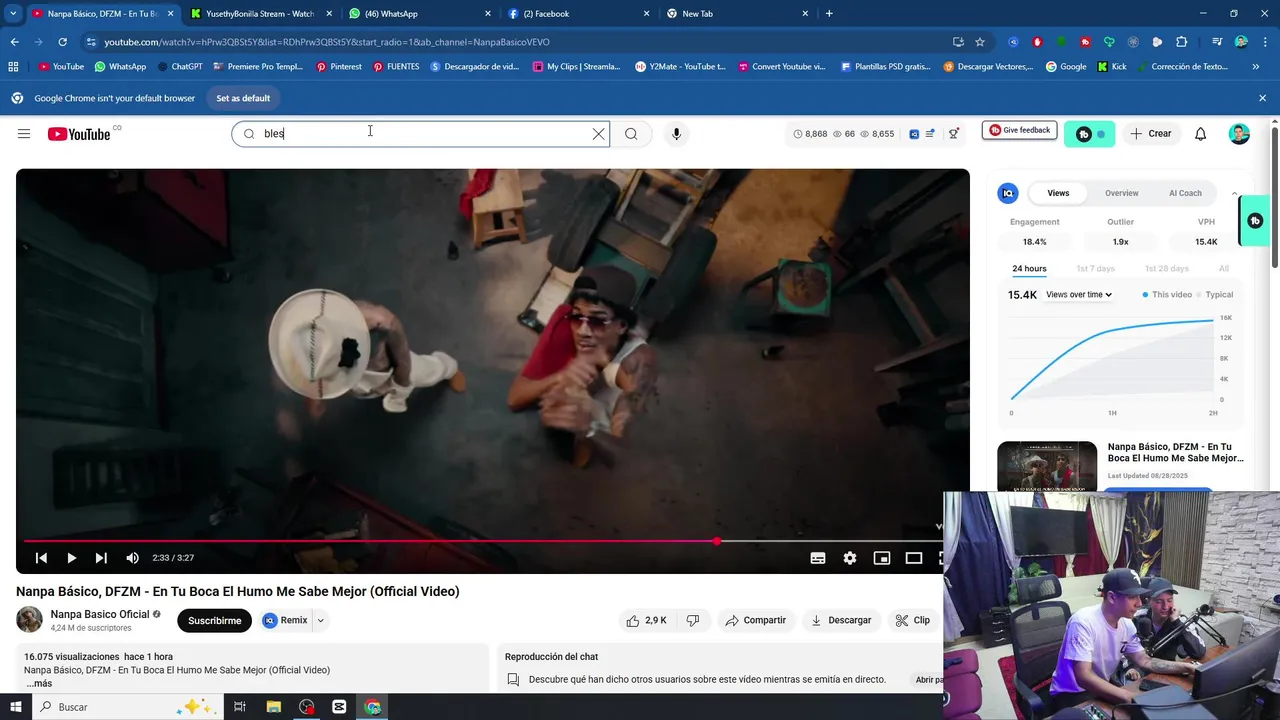The height and width of the screenshot is (720, 1280).
Task: Open YouTube account avatar menu
Action: 1239,134
